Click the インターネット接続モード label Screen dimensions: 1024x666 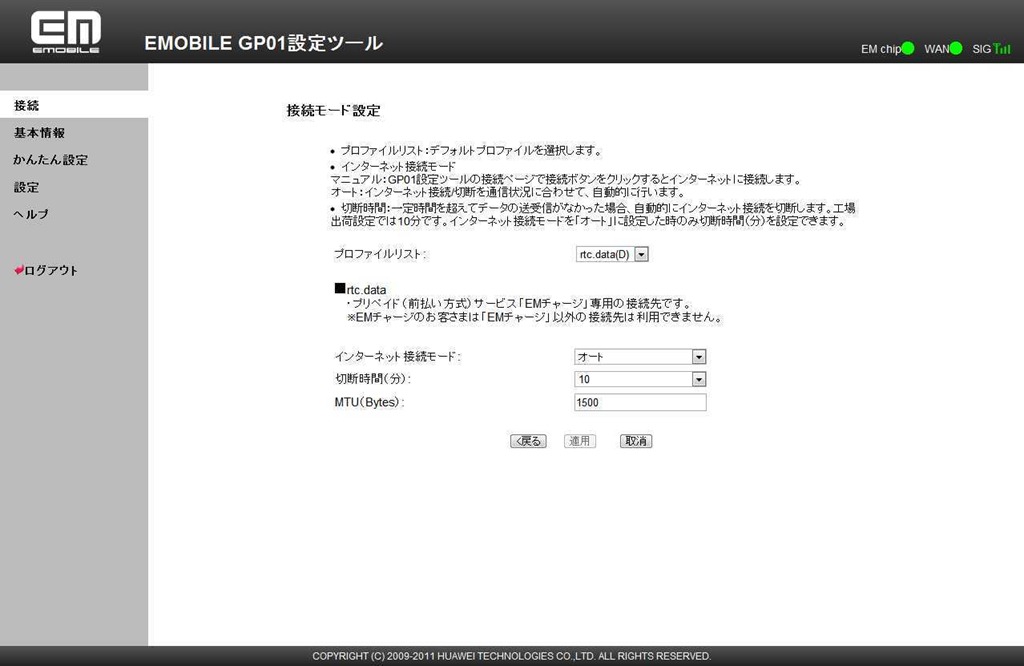[x=397, y=357]
